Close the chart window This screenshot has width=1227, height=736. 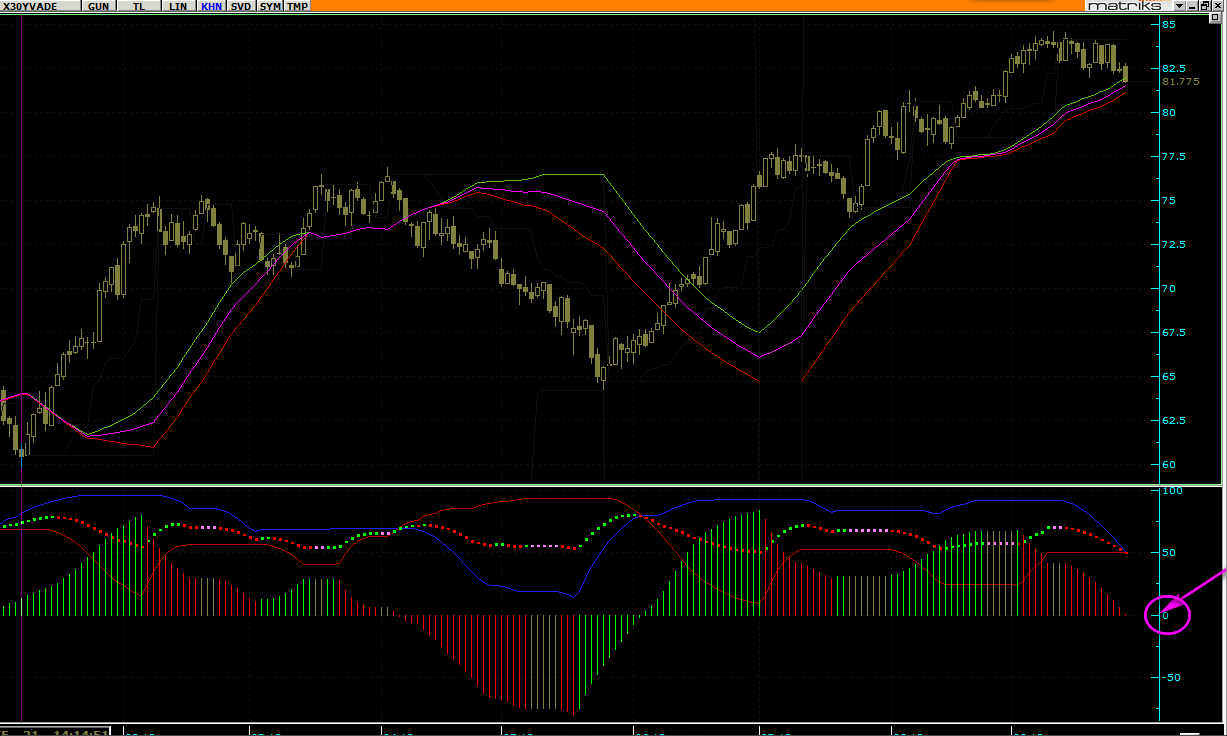pyautogui.click(x=1219, y=6)
